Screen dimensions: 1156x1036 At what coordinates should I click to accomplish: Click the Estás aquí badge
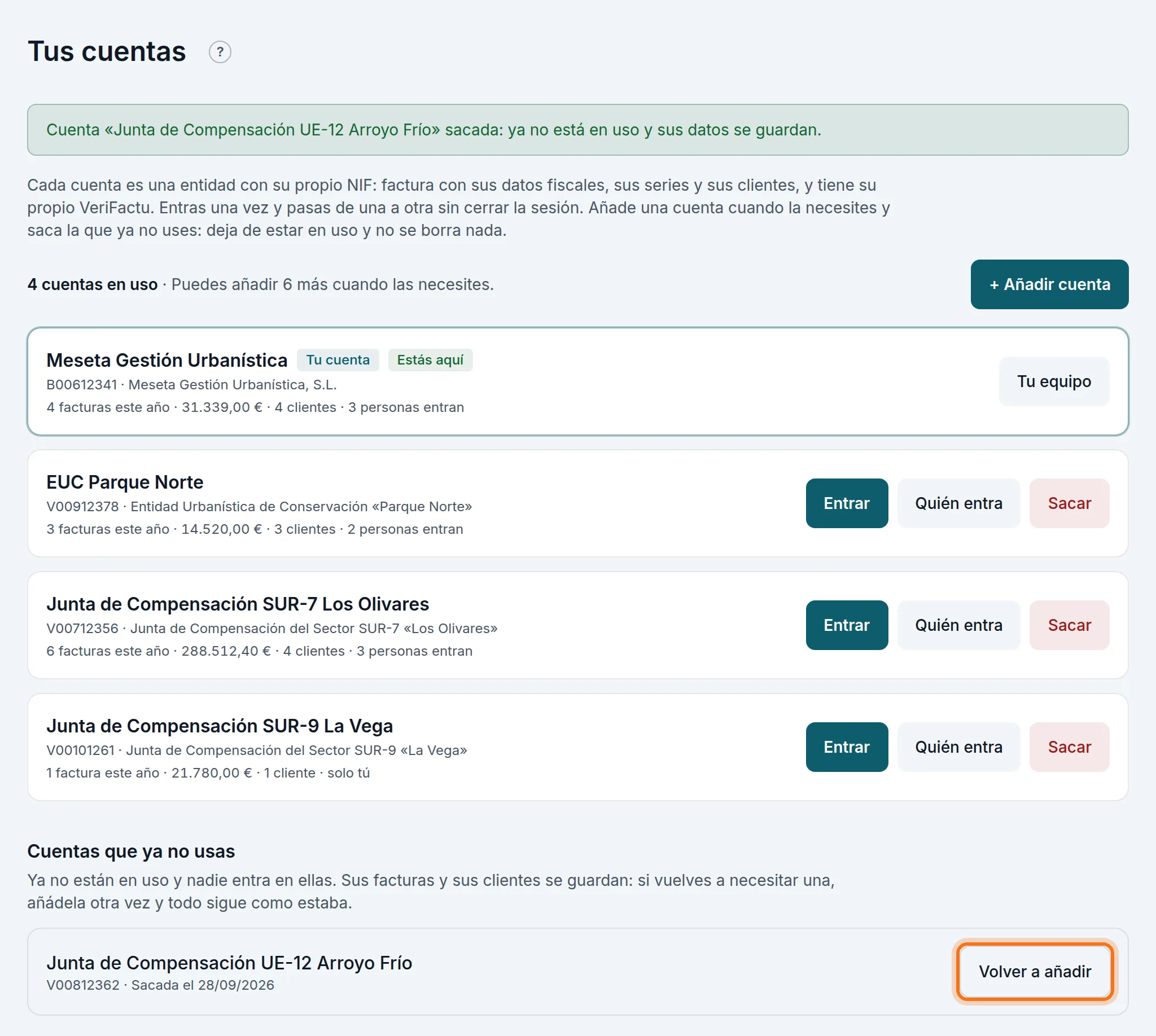click(430, 360)
